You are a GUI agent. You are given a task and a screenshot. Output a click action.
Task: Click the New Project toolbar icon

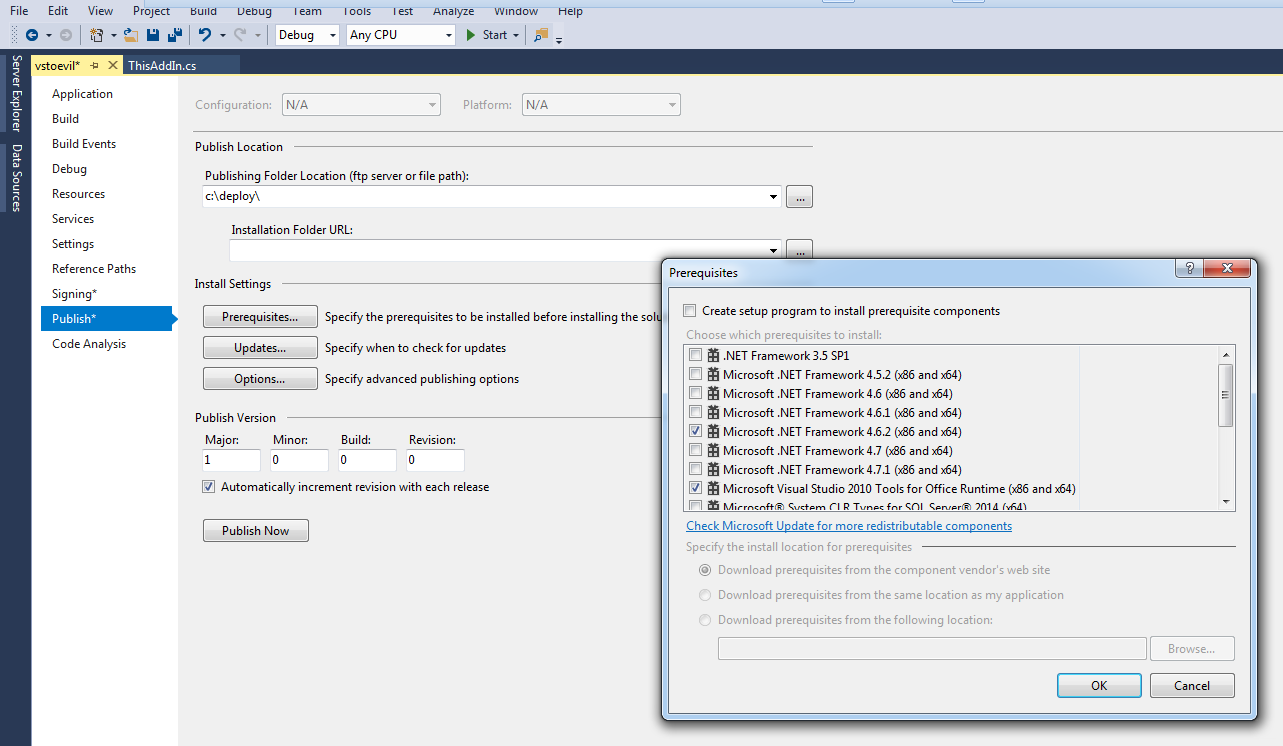(96, 35)
